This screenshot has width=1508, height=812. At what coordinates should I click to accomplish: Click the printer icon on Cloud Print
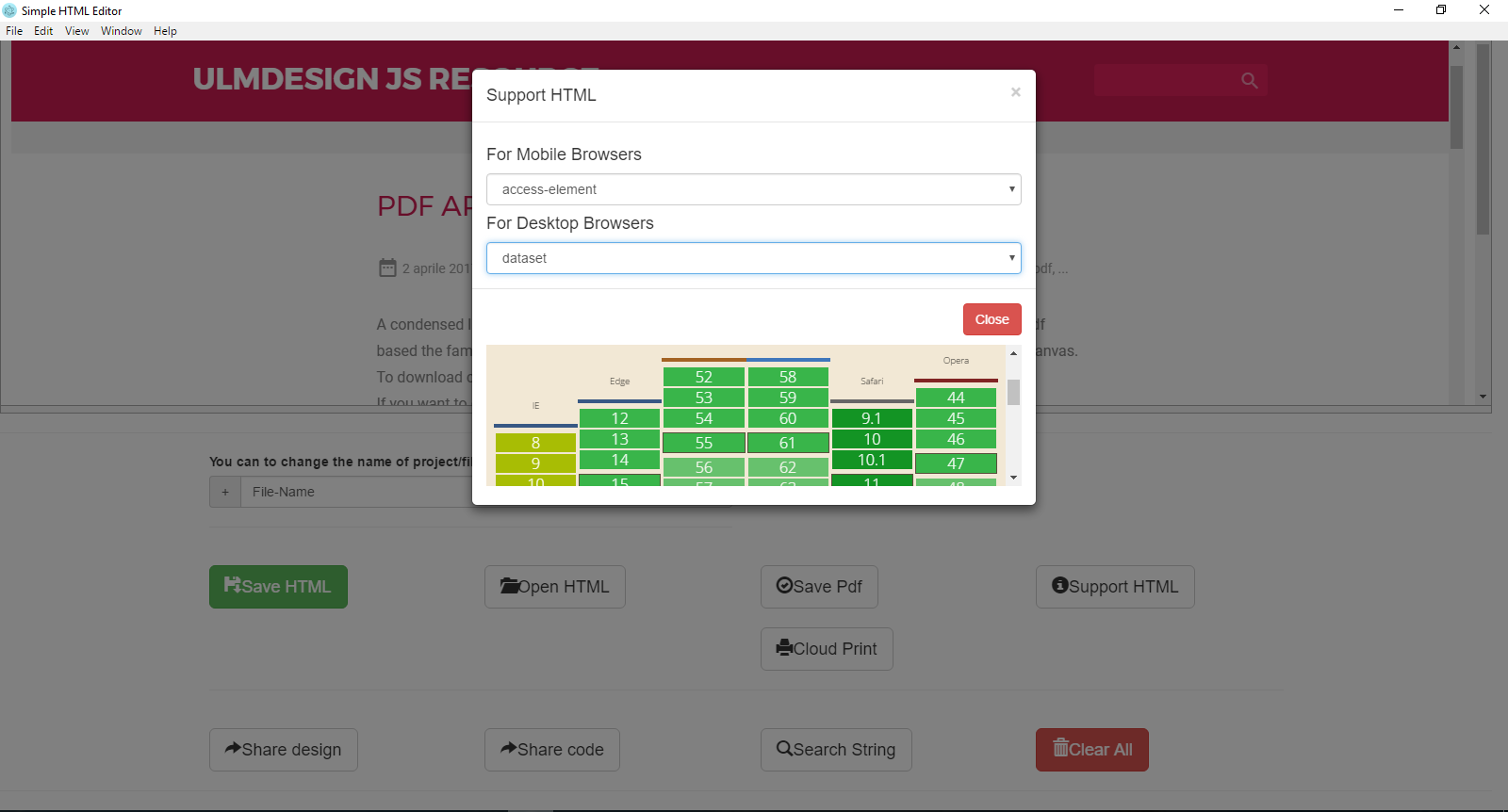[784, 647]
